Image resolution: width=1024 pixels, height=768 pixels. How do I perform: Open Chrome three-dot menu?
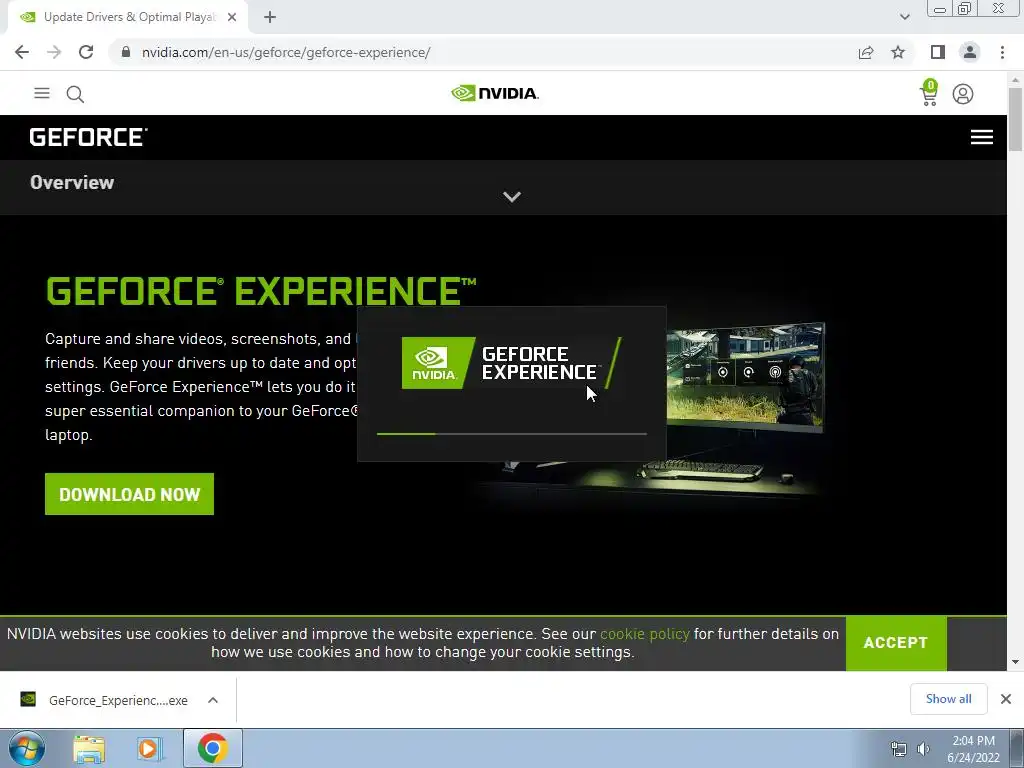coord(1002,52)
